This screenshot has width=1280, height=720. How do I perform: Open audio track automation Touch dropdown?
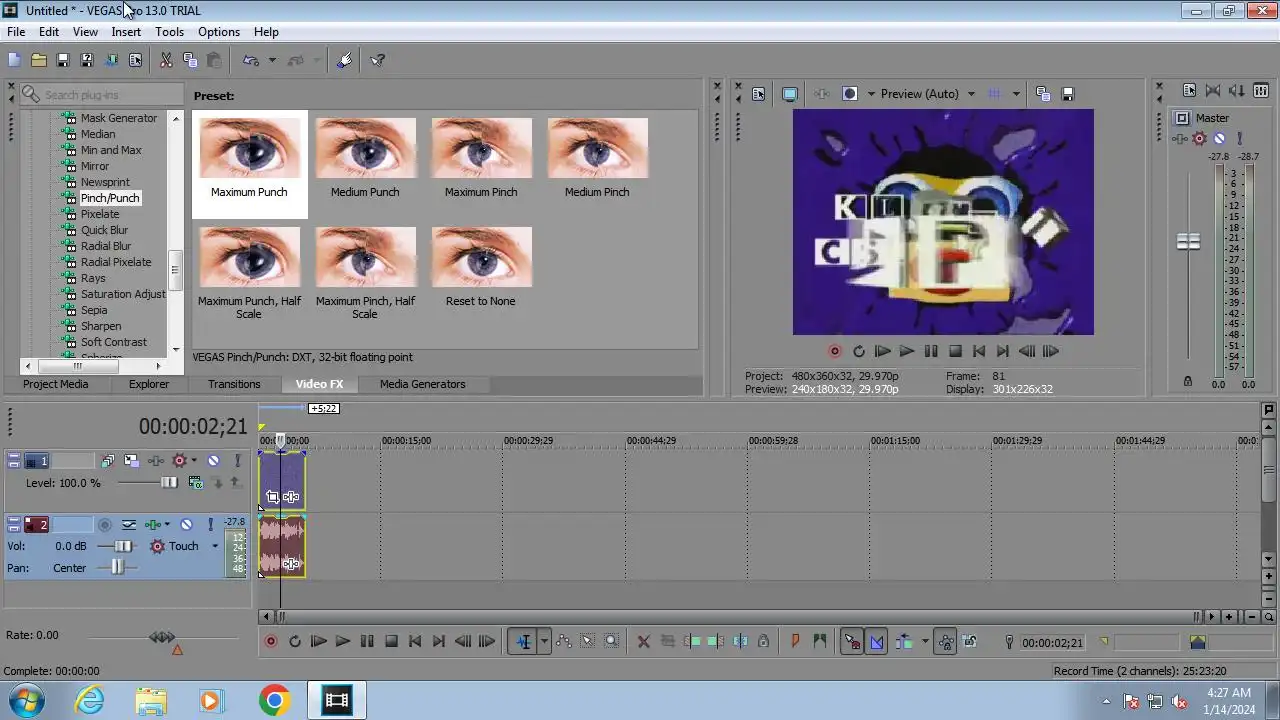point(214,546)
